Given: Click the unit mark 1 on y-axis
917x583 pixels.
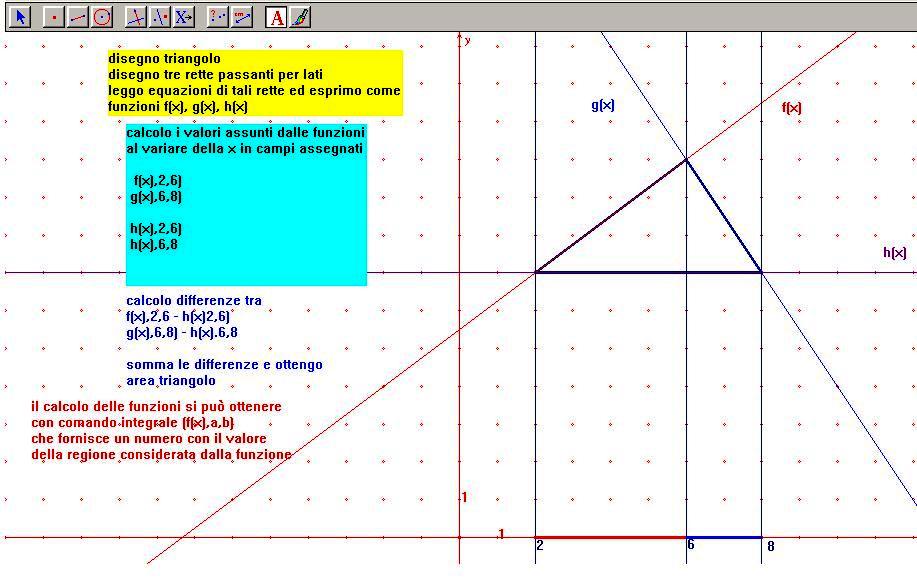Looking at the screenshot, I should pyautogui.click(x=464, y=497).
